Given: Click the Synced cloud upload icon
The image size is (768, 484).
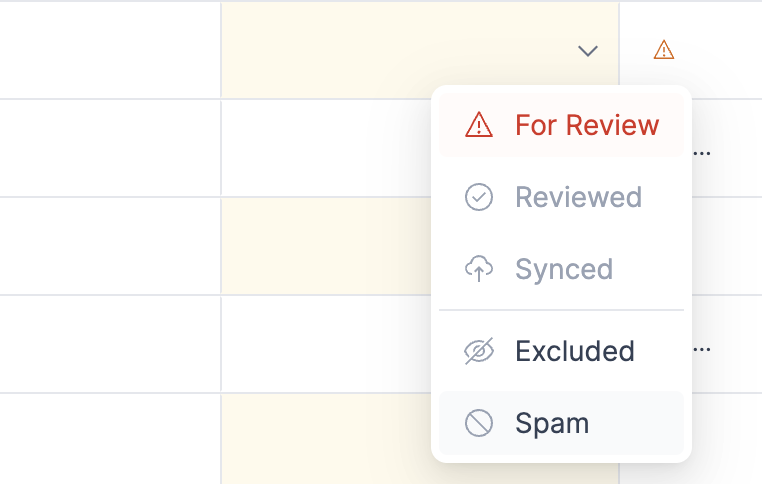Looking at the screenshot, I should [x=479, y=269].
